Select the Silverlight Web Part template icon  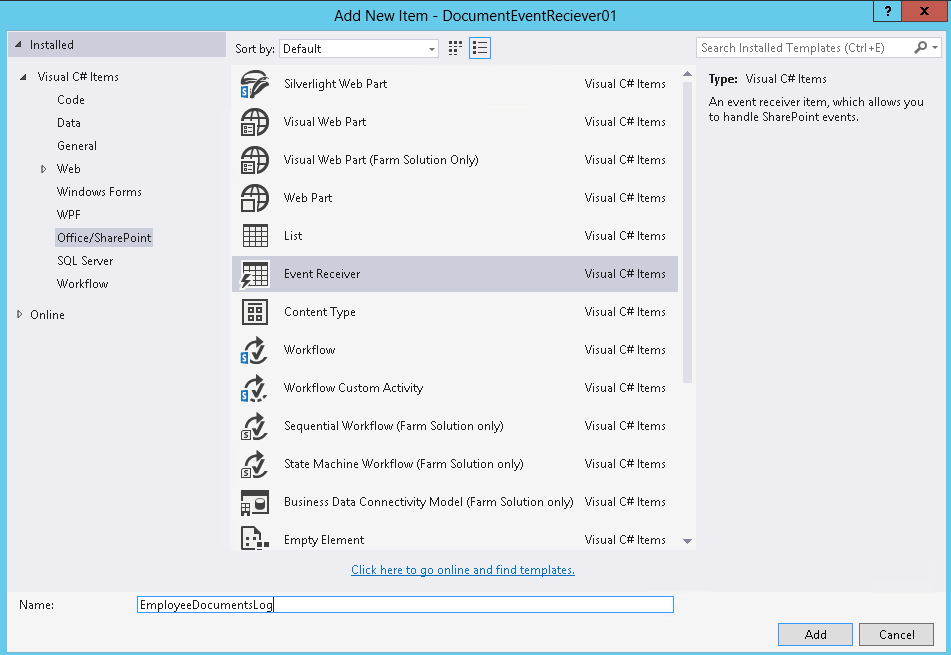click(254, 84)
